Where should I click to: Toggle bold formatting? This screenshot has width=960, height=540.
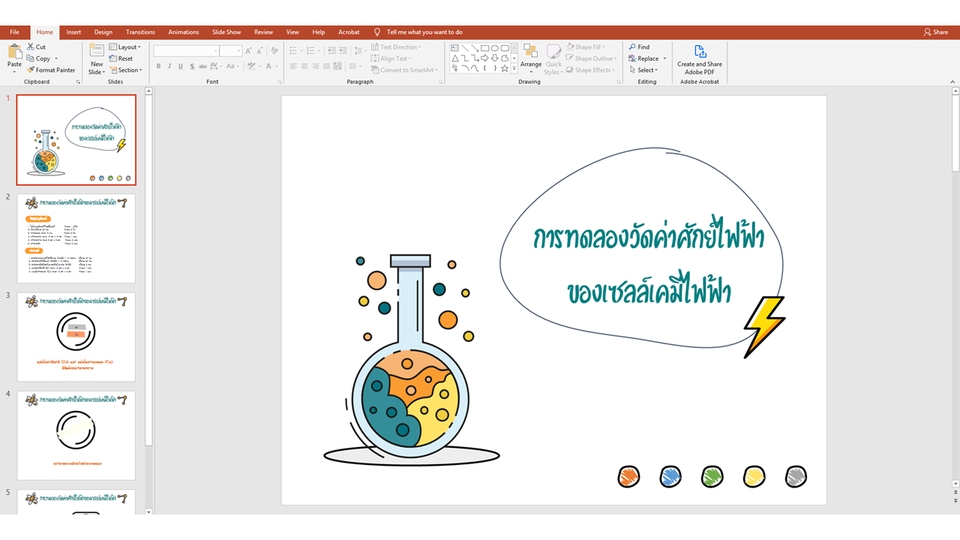(x=159, y=66)
